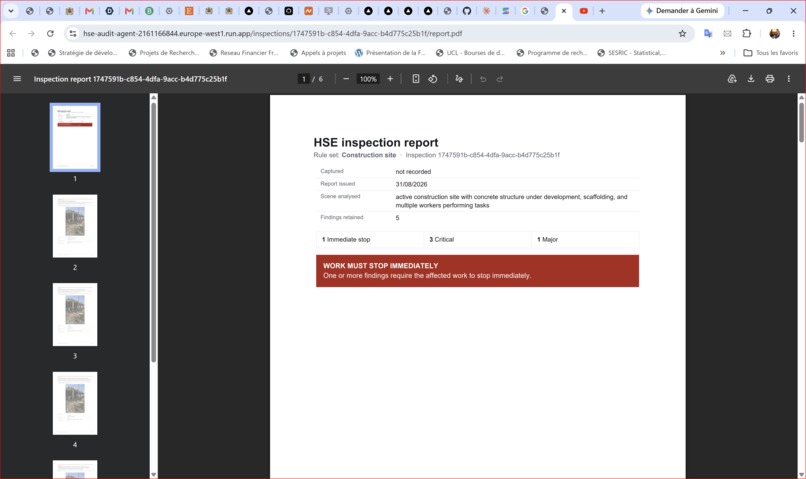Click the PDF page number field

(304, 79)
